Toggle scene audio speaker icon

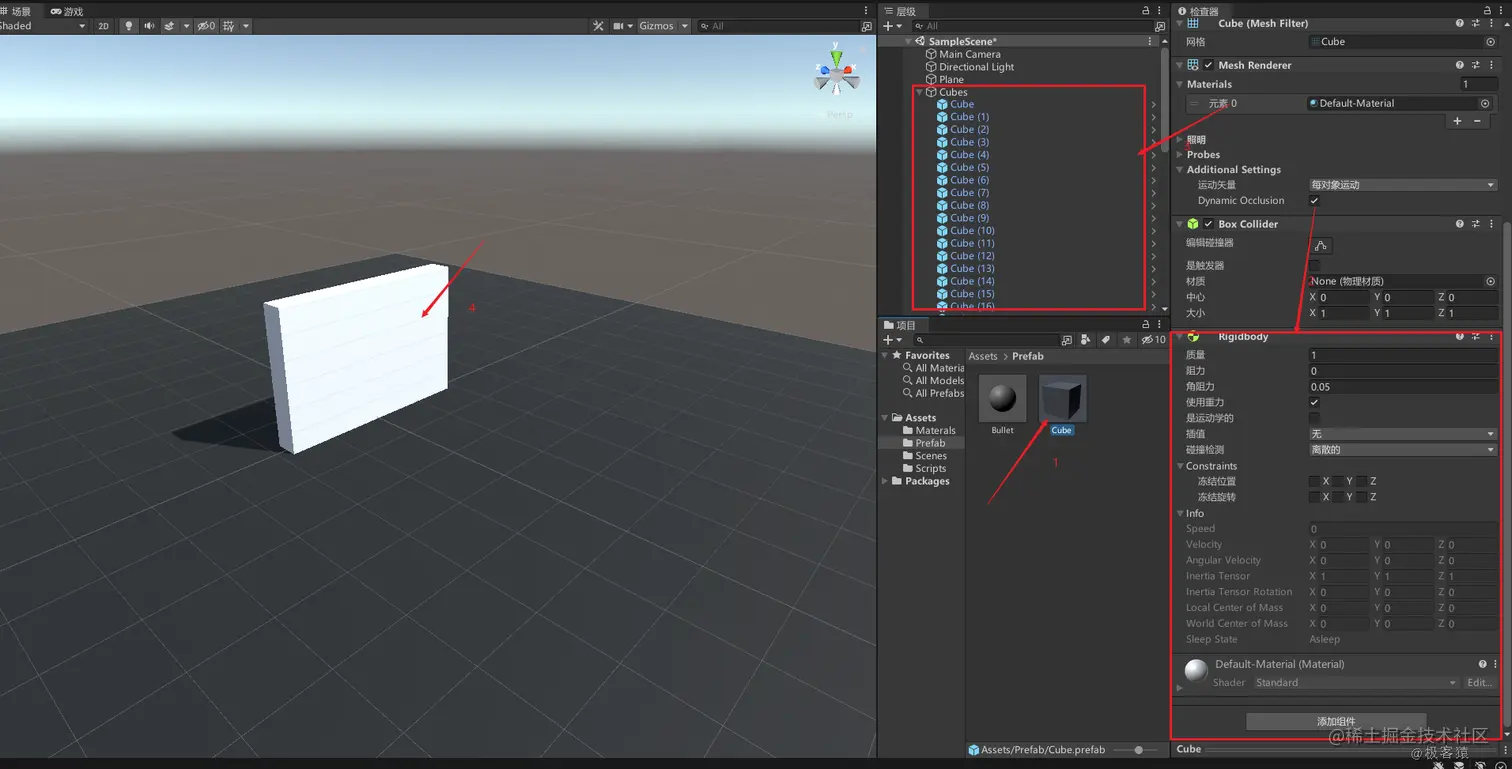pos(149,26)
